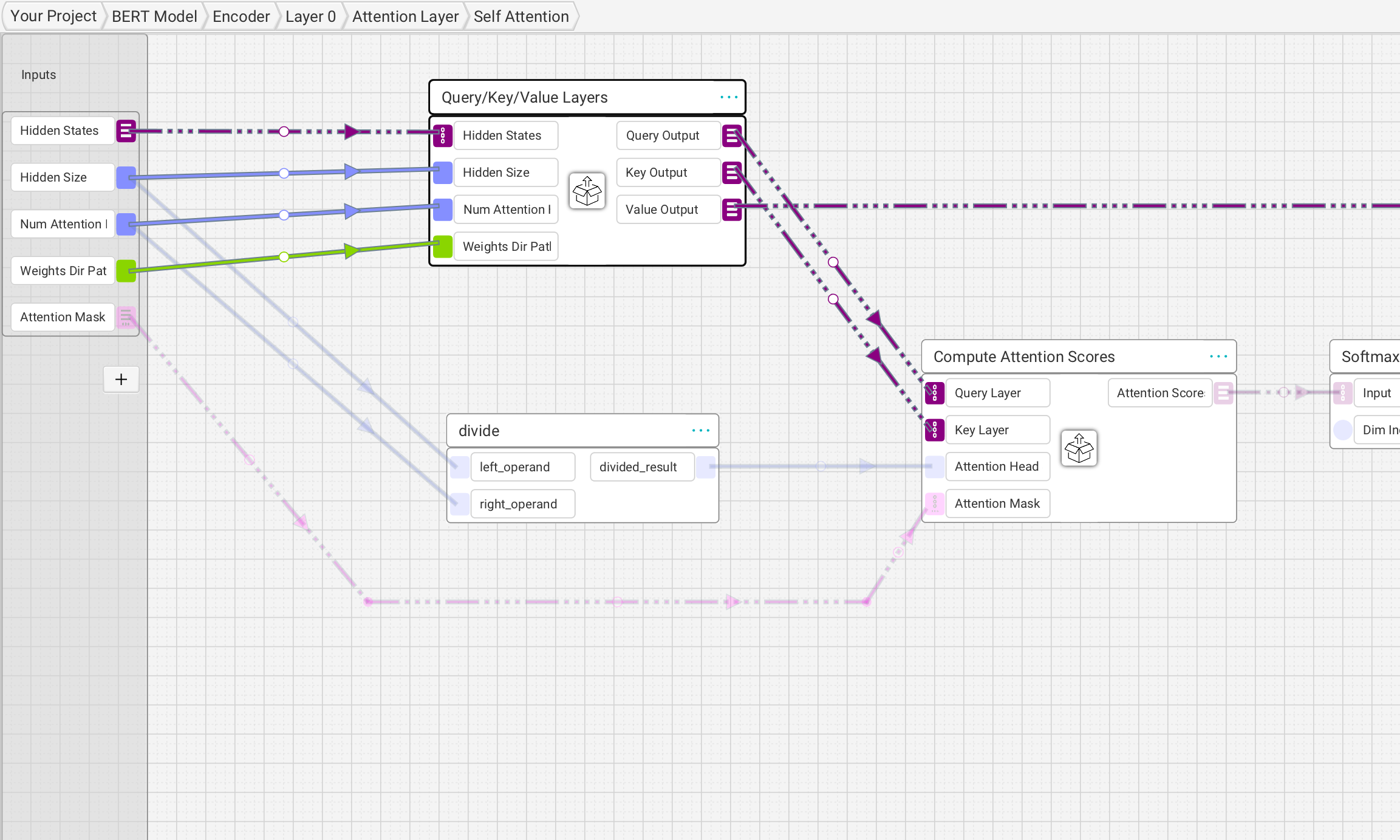This screenshot has height=840, width=1400.
Task: Click the Value Output purple port icon
Action: [x=732, y=210]
